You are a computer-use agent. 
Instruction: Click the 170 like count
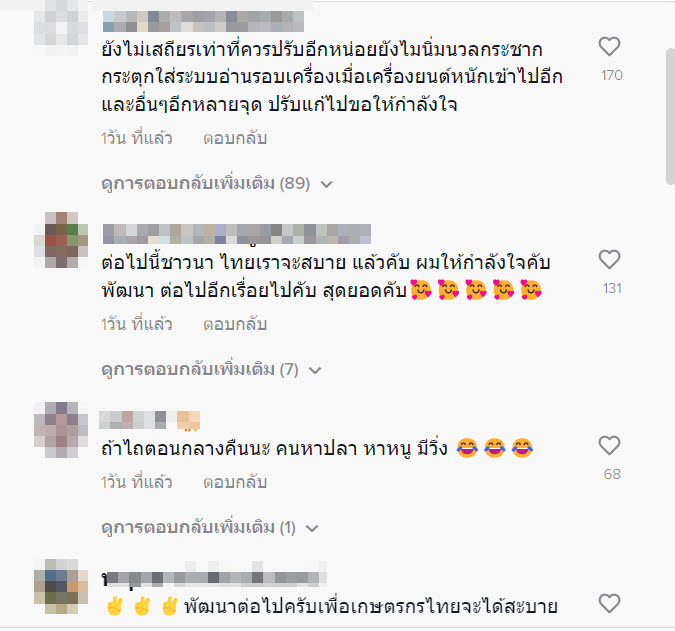click(612, 75)
